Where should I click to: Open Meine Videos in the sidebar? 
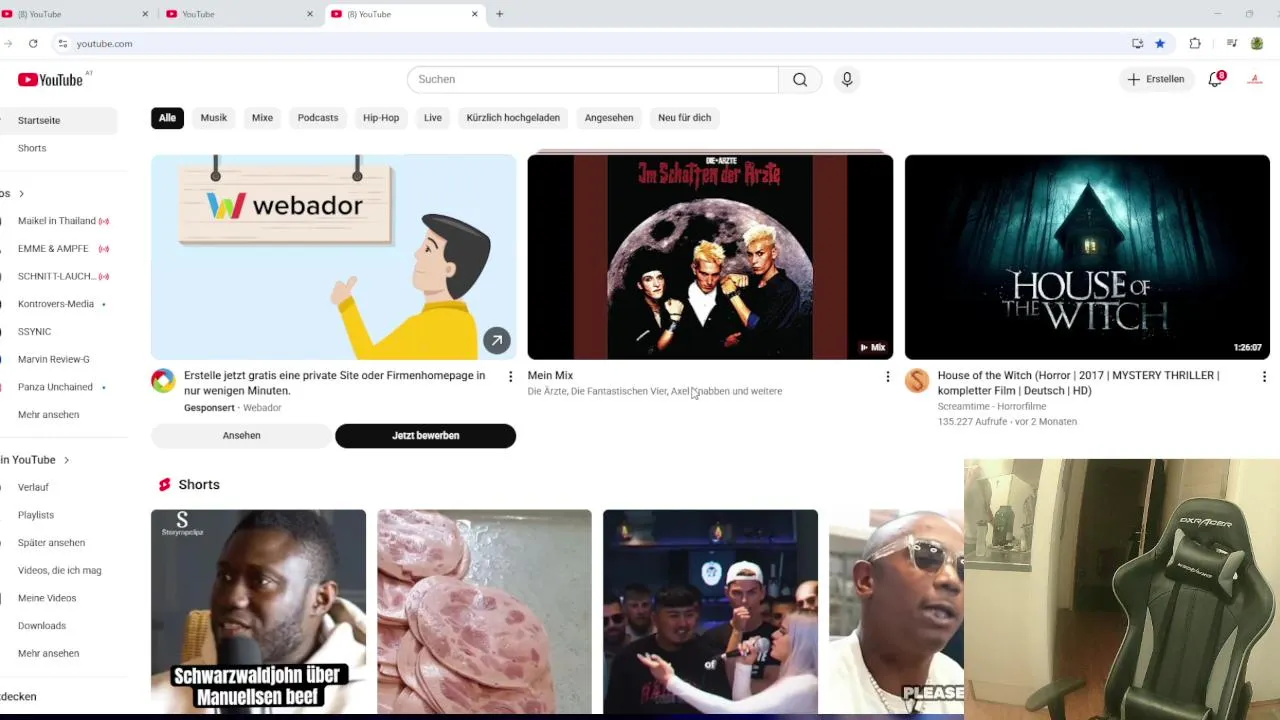[58, 598]
